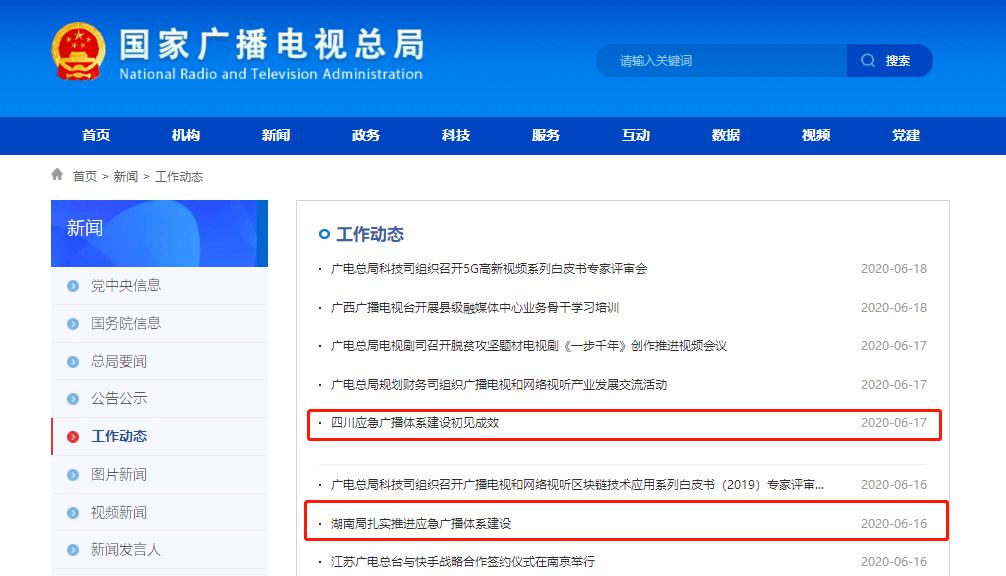Open 图片新闻 in the sidebar
The height and width of the screenshot is (576, 1006).
click(x=119, y=474)
